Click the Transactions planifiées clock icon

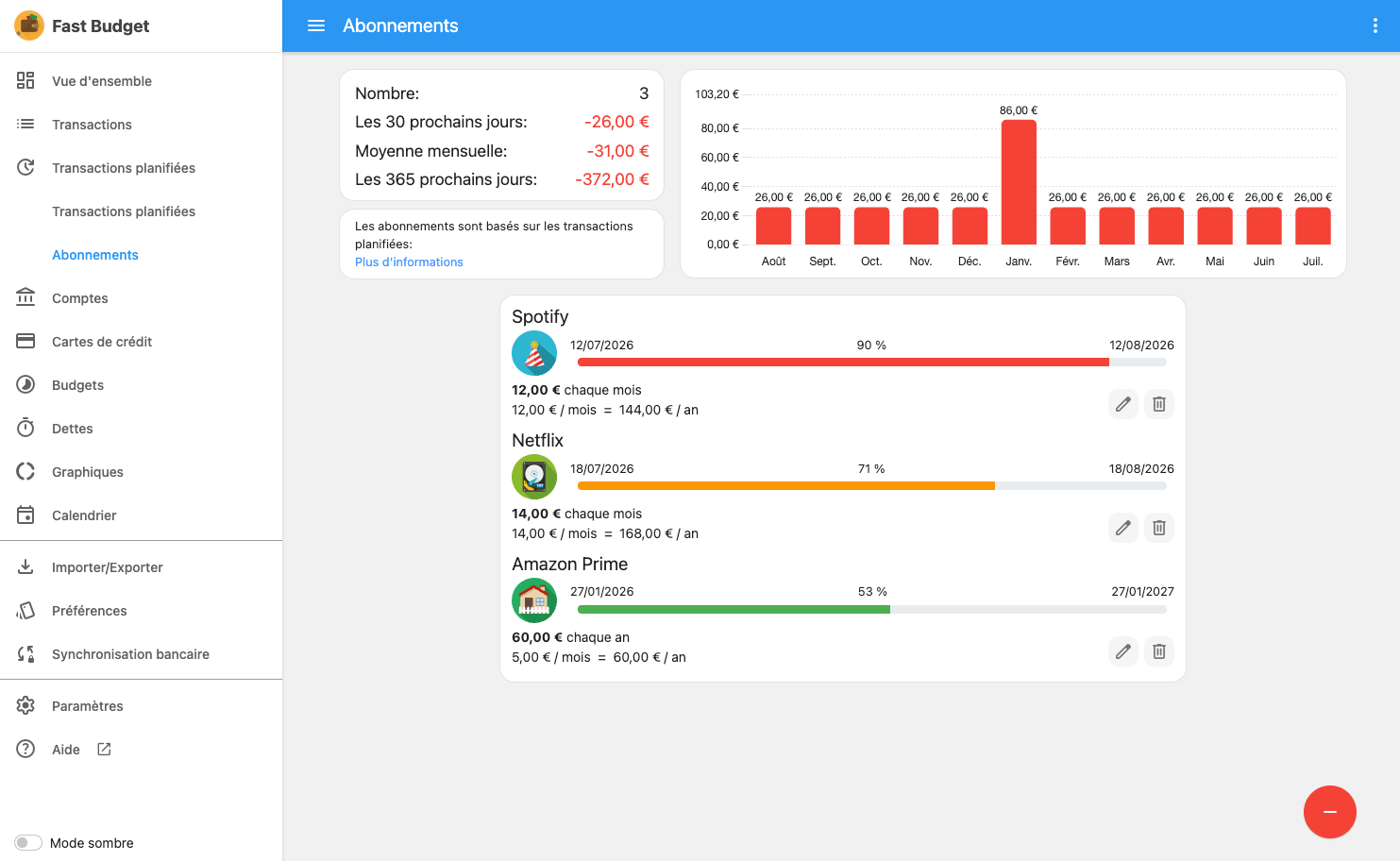(25, 167)
